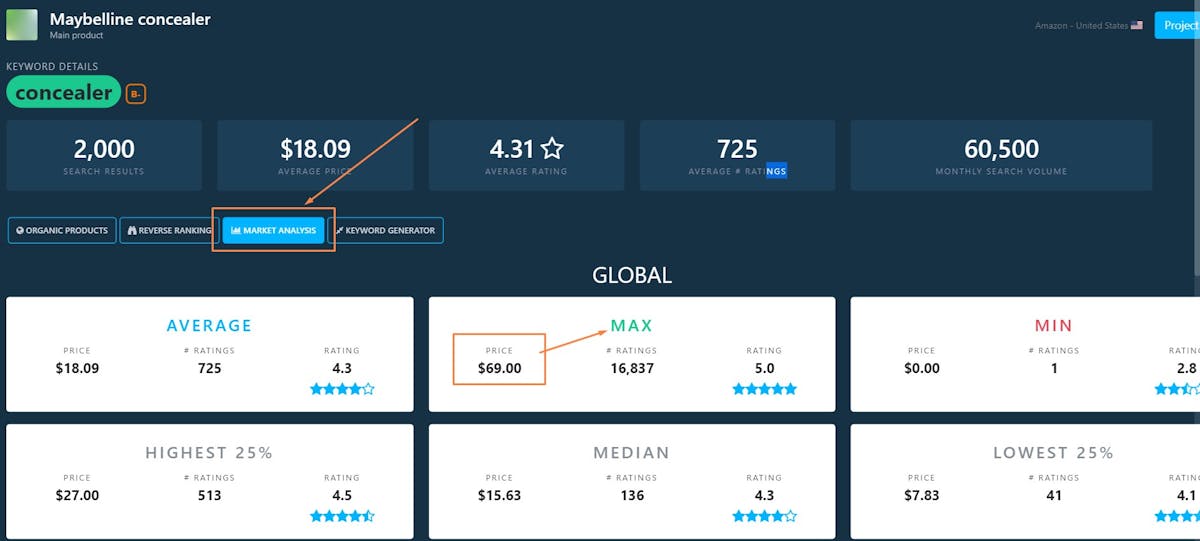Click the 60,500 monthly search volume
The width and height of the screenshot is (1200, 541).
tap(1001, 149)
